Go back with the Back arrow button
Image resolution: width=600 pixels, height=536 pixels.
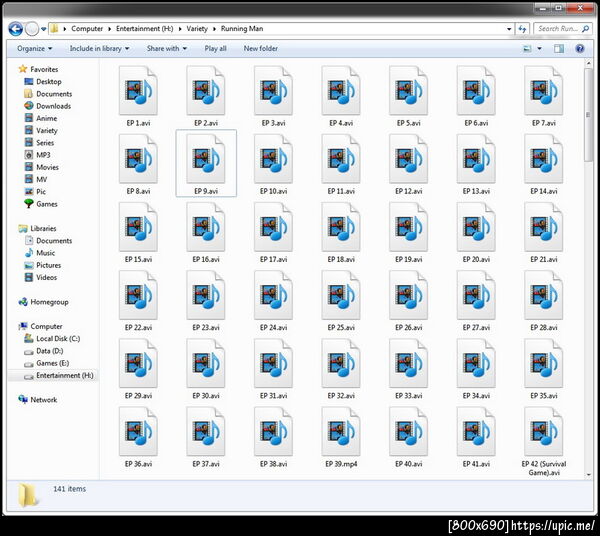click(16, 29)
